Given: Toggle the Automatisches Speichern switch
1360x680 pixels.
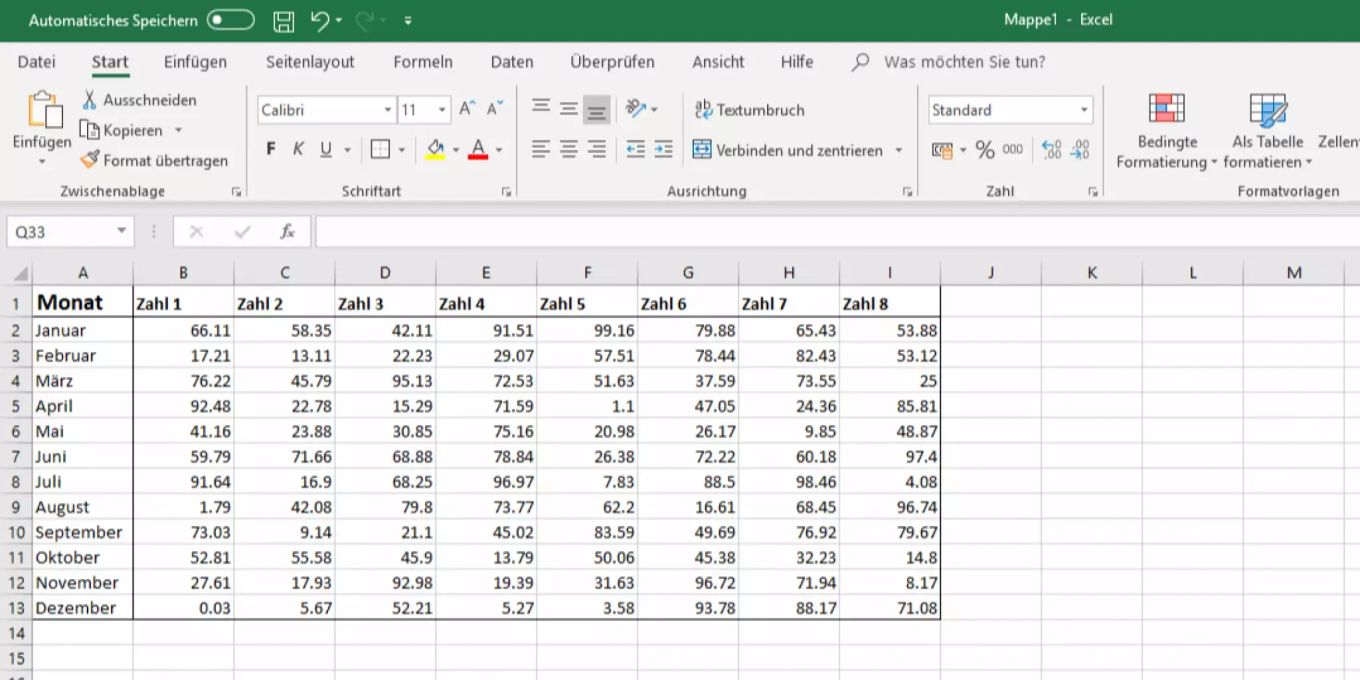Looking at the screenshot, I should (230, 20).
